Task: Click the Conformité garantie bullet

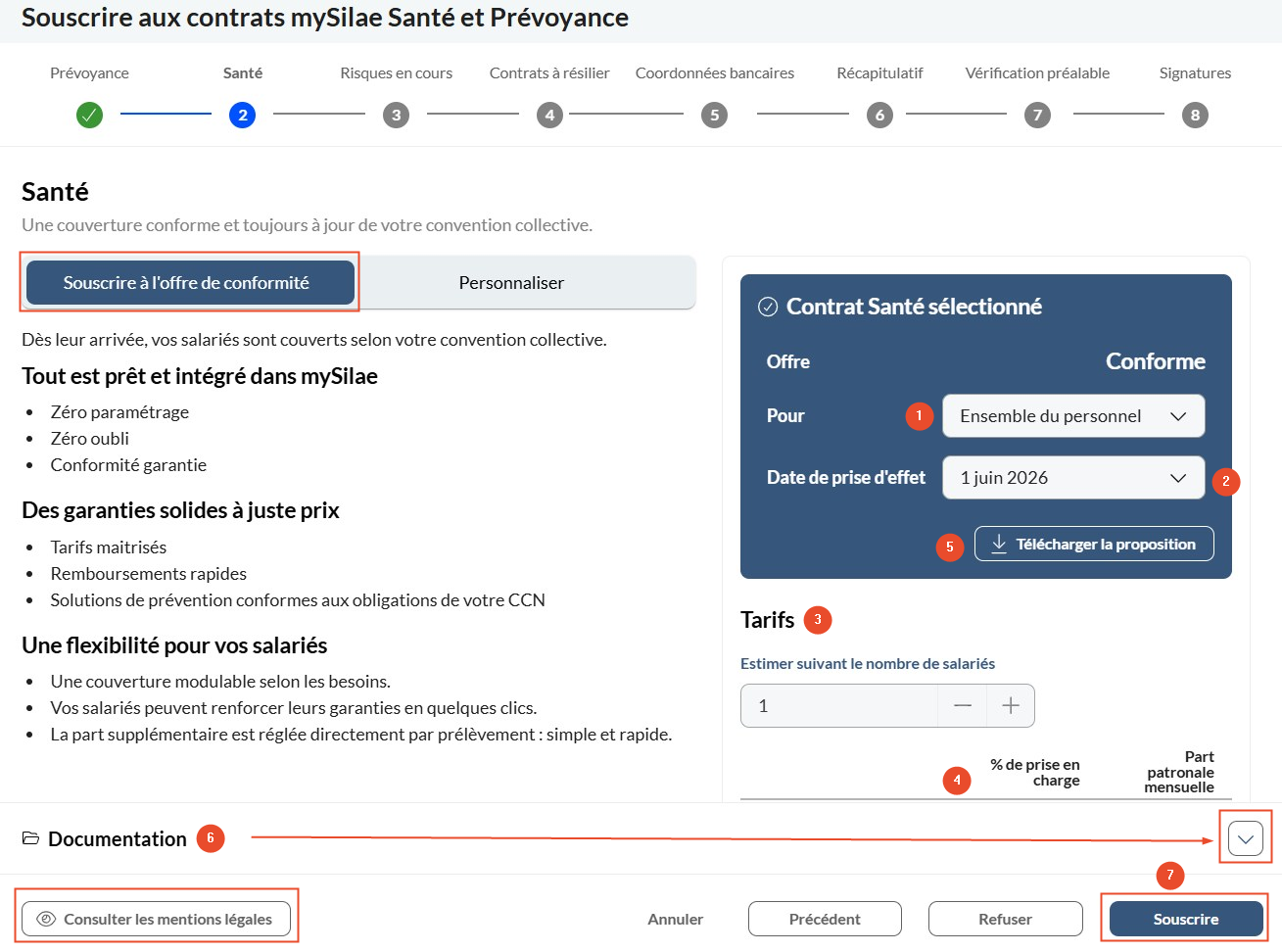Action: pos(128,465)
